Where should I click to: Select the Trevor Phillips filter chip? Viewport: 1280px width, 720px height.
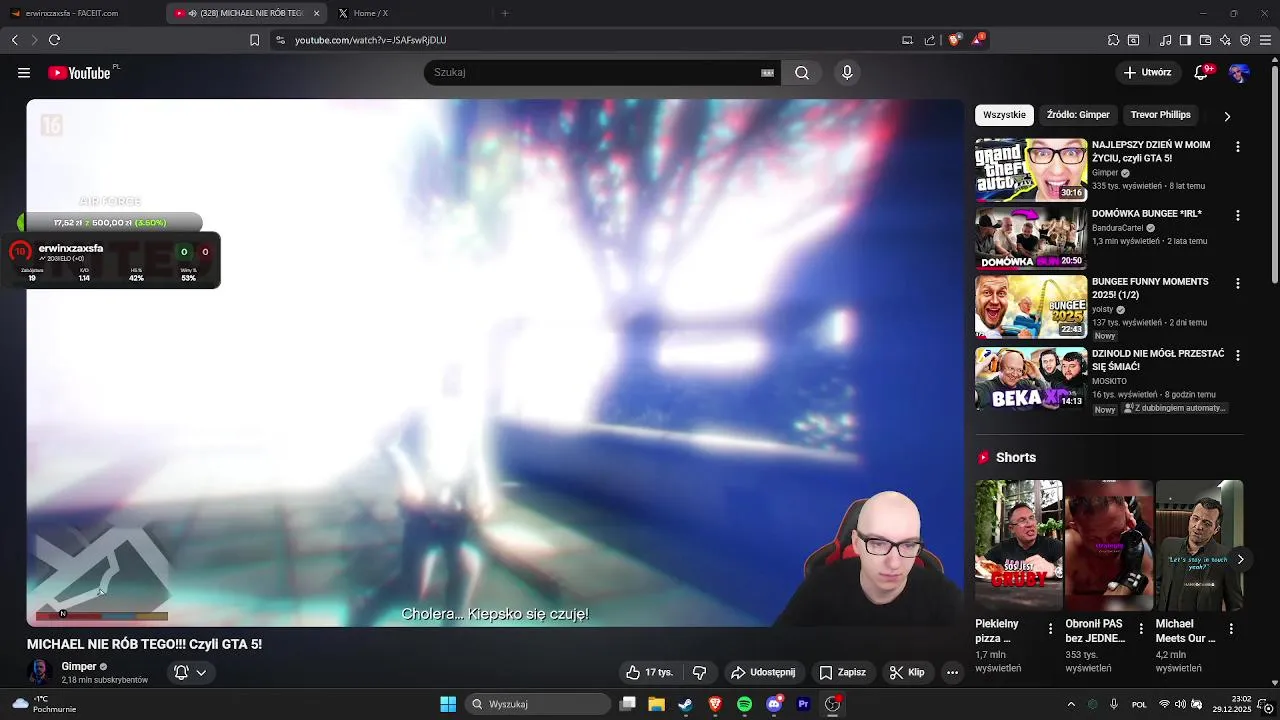[1160, 115]
